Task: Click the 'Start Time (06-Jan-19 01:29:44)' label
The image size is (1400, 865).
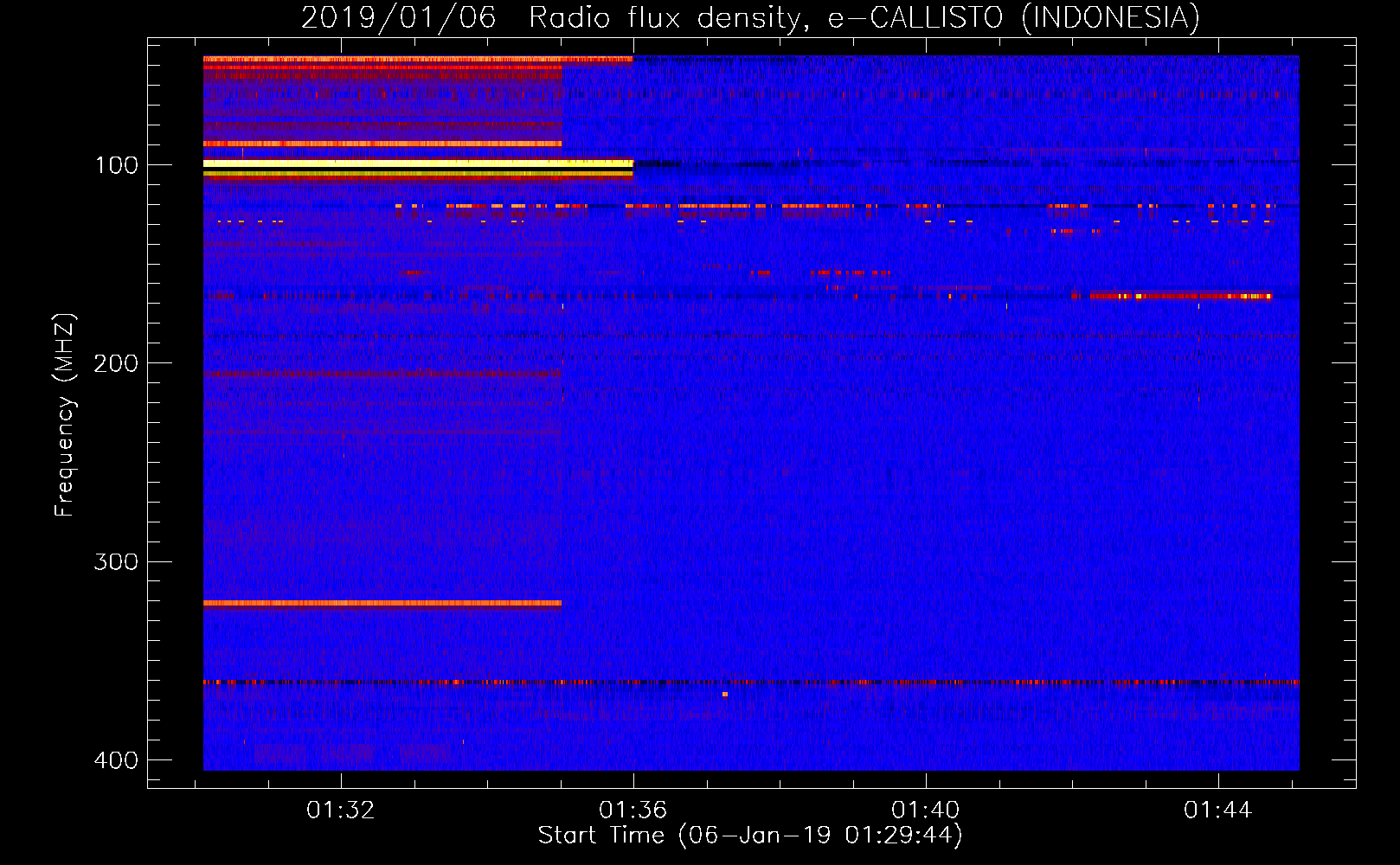Action: pyautogui.click(x=750, y=836)
